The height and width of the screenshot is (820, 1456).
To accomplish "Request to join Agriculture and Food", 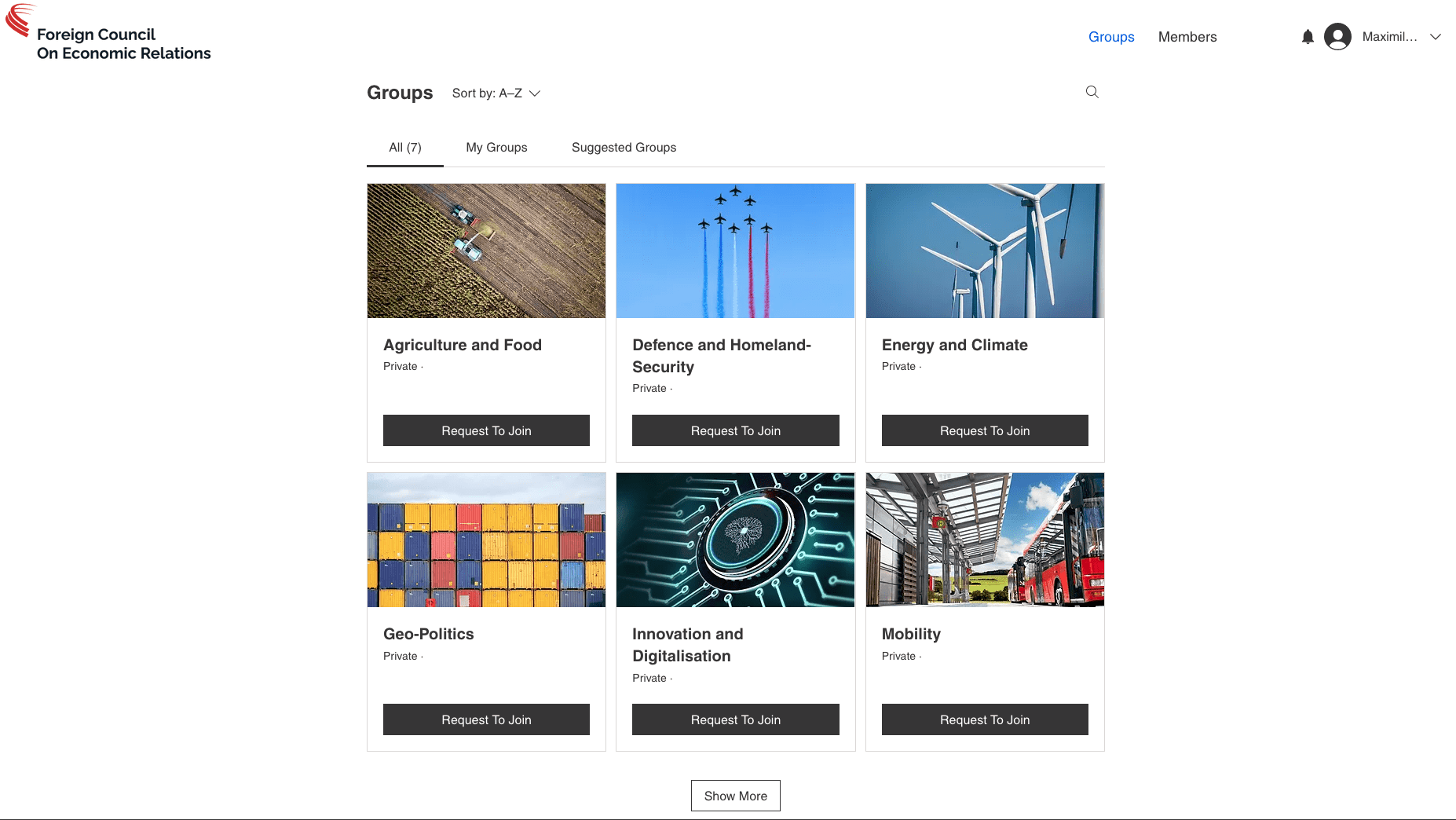I will pyautogui.click(x=486, y=430).
